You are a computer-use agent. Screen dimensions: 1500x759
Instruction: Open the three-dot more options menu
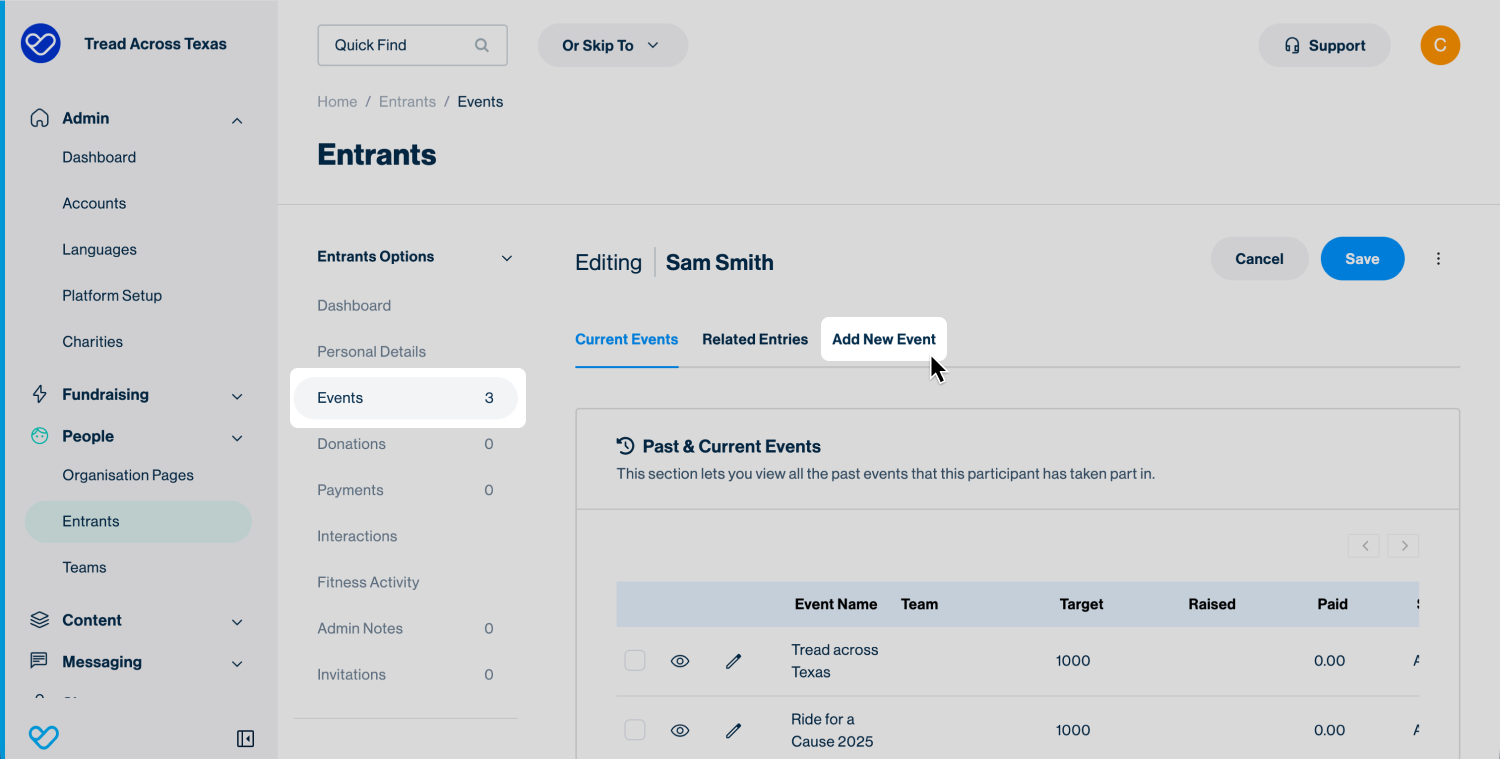(1438, 259)
